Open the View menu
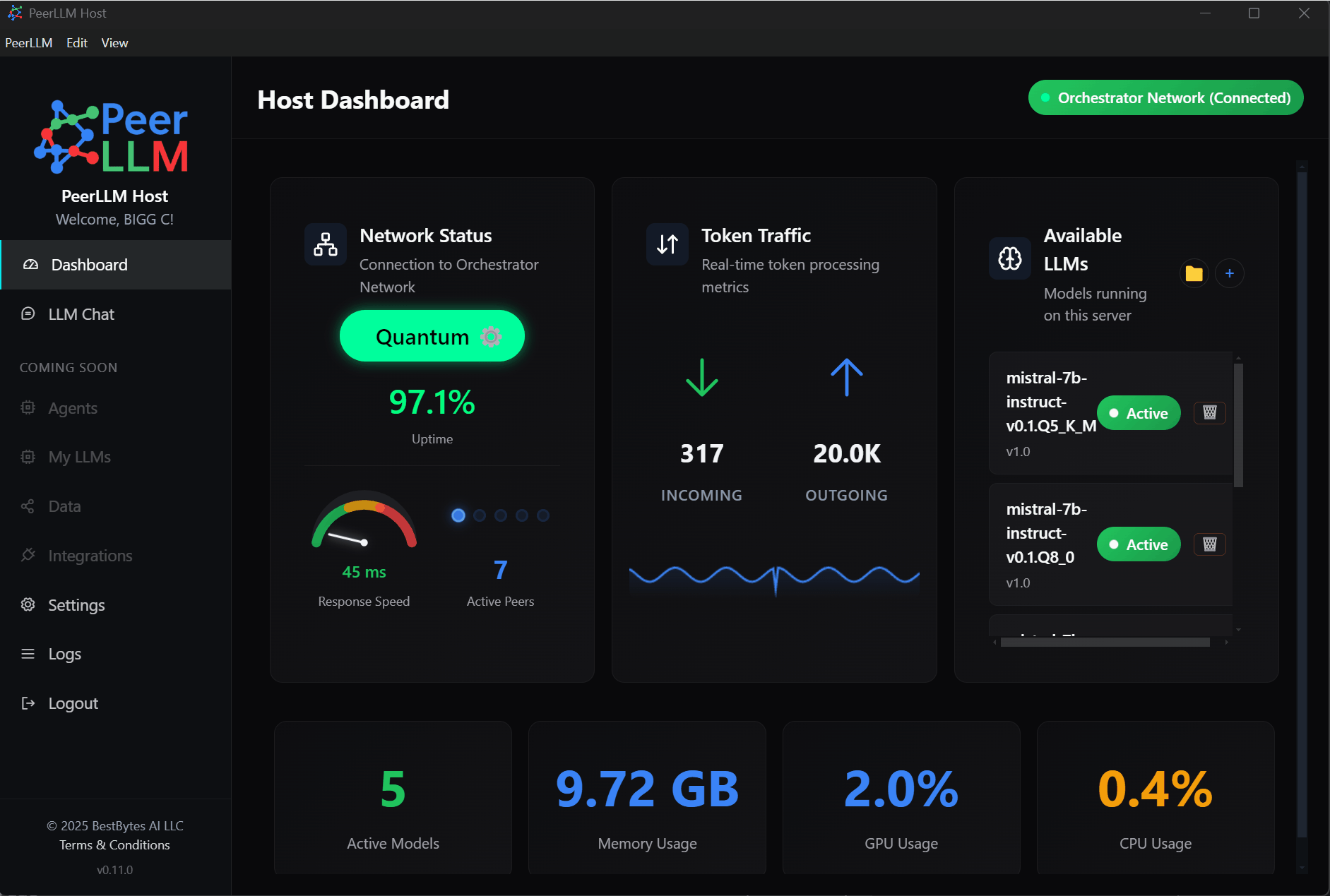 [114, 43]
